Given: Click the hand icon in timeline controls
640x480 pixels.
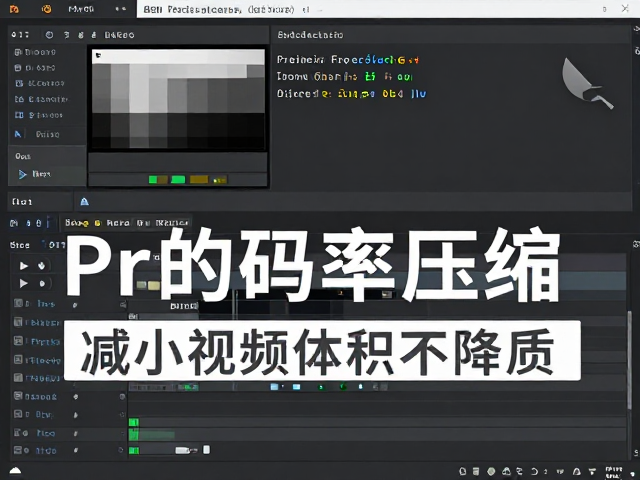Looking at the screenshot, I should [x=42, y=266].
